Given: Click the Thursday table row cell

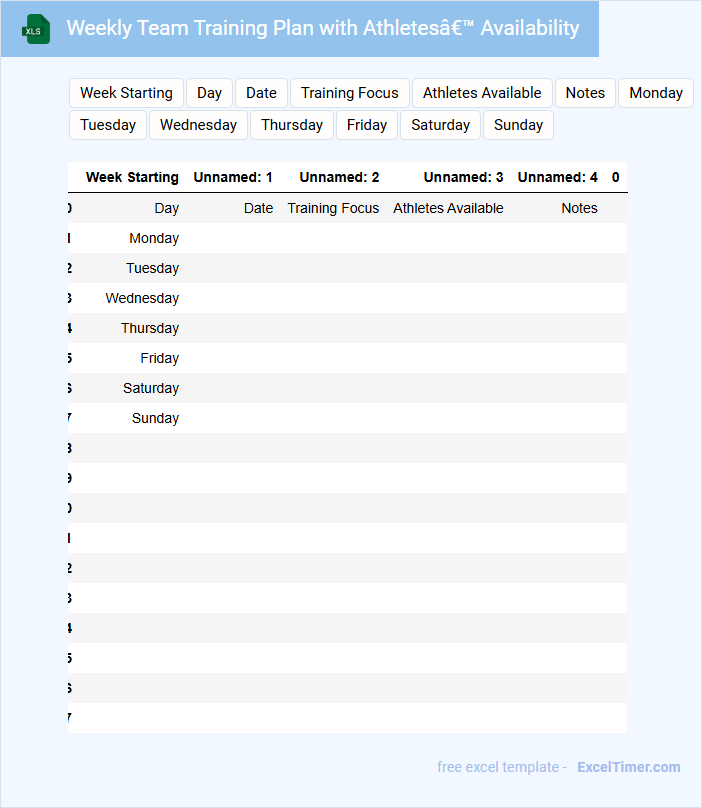Looking at the screenshot, I should [x=150, y=328].
